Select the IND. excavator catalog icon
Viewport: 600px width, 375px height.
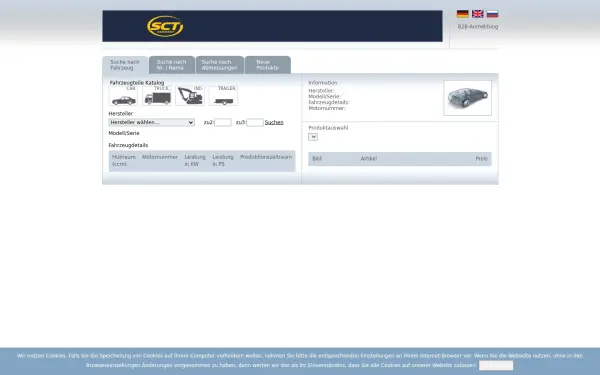(190, 95)
